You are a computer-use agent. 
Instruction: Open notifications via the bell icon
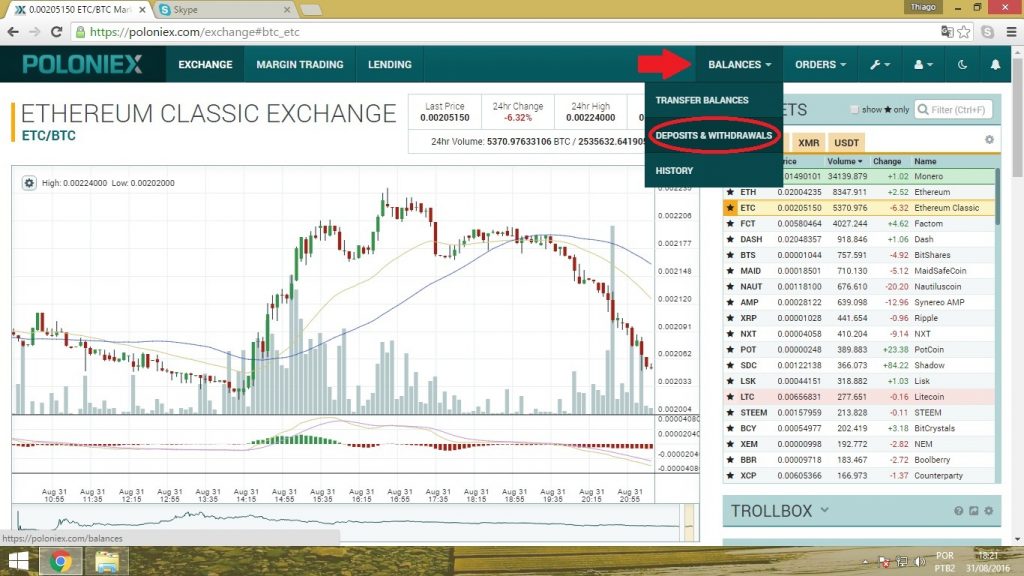[995, 65]
